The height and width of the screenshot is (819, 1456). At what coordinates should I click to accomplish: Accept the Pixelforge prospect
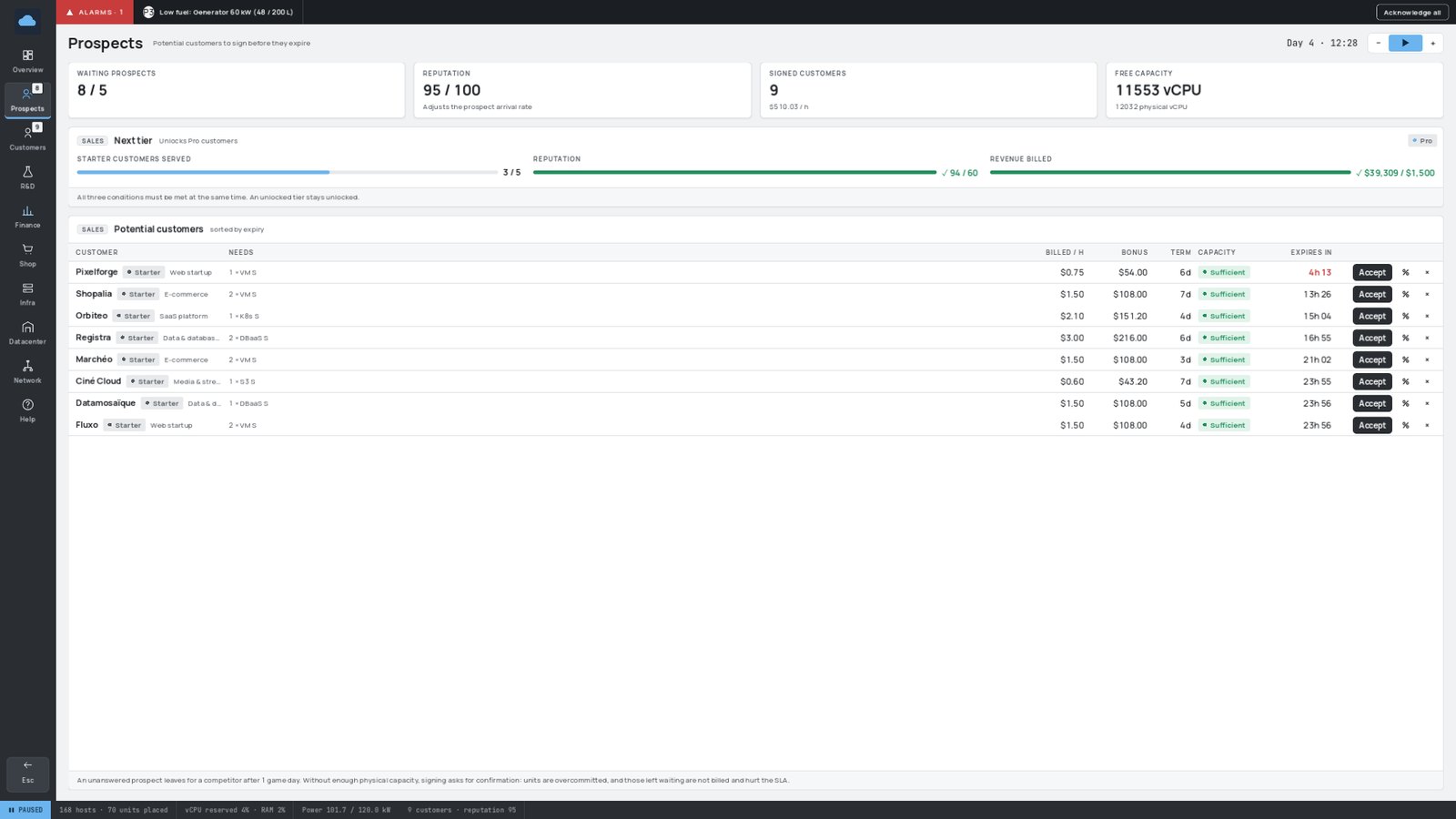click(1372, 272)
